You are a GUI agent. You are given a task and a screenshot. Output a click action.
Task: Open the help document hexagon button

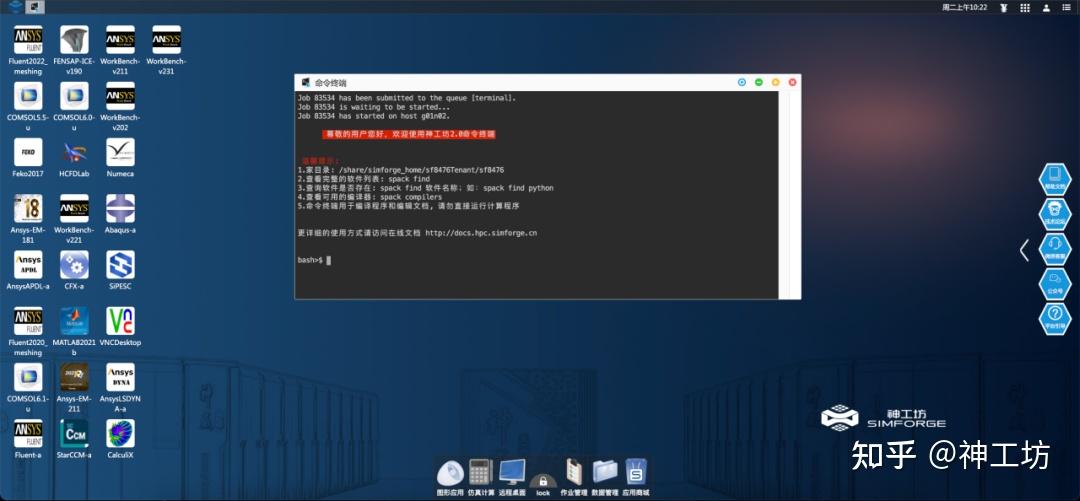[1055, 179]
